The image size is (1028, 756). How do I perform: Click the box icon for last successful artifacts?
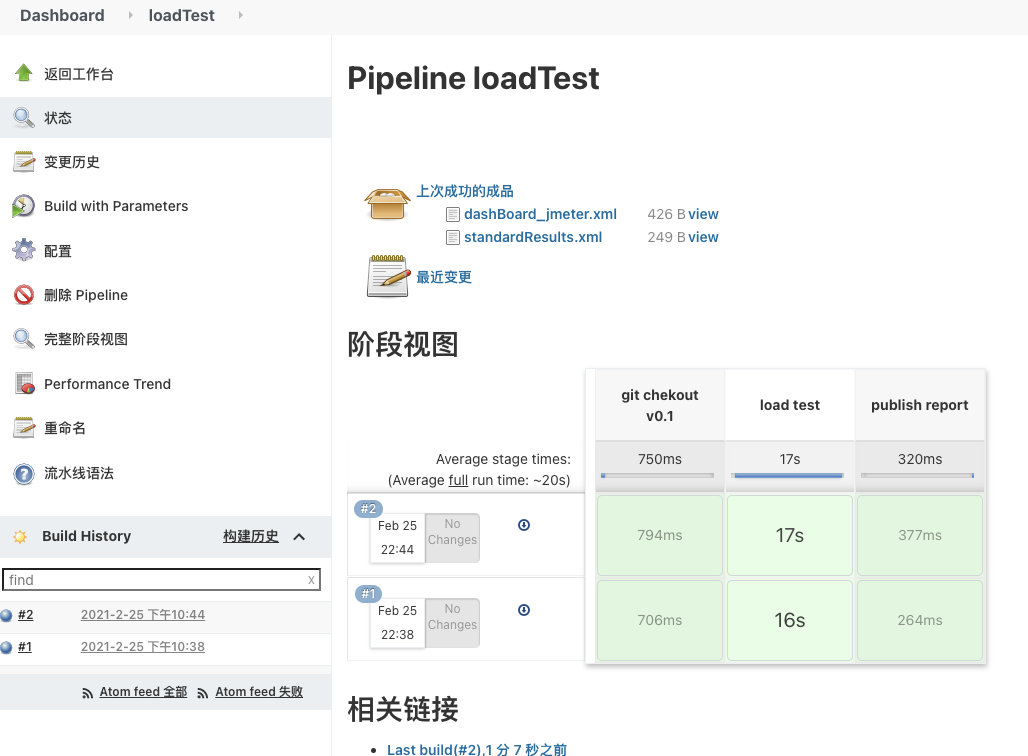[387, 202]
